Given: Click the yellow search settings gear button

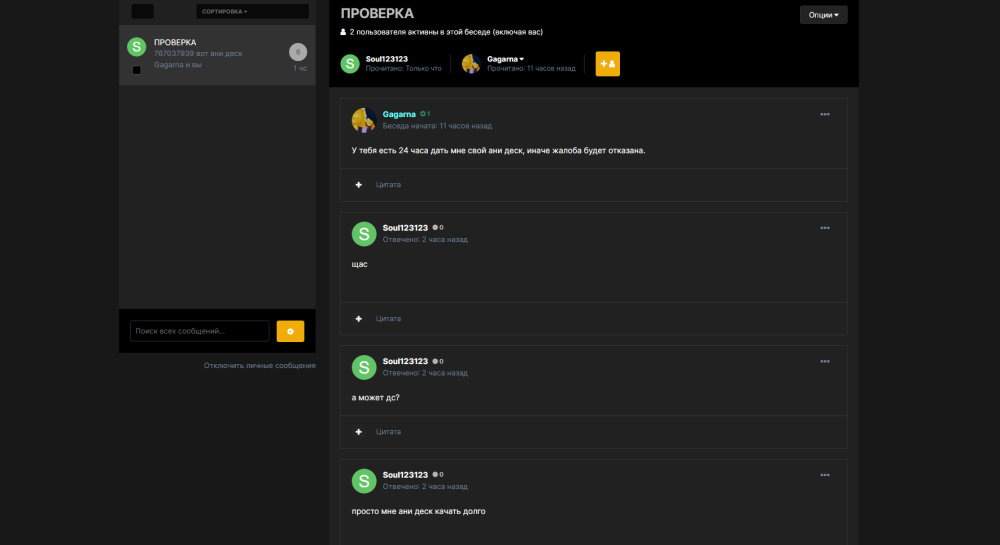Looking at the screenshot, I should point(290,331).
